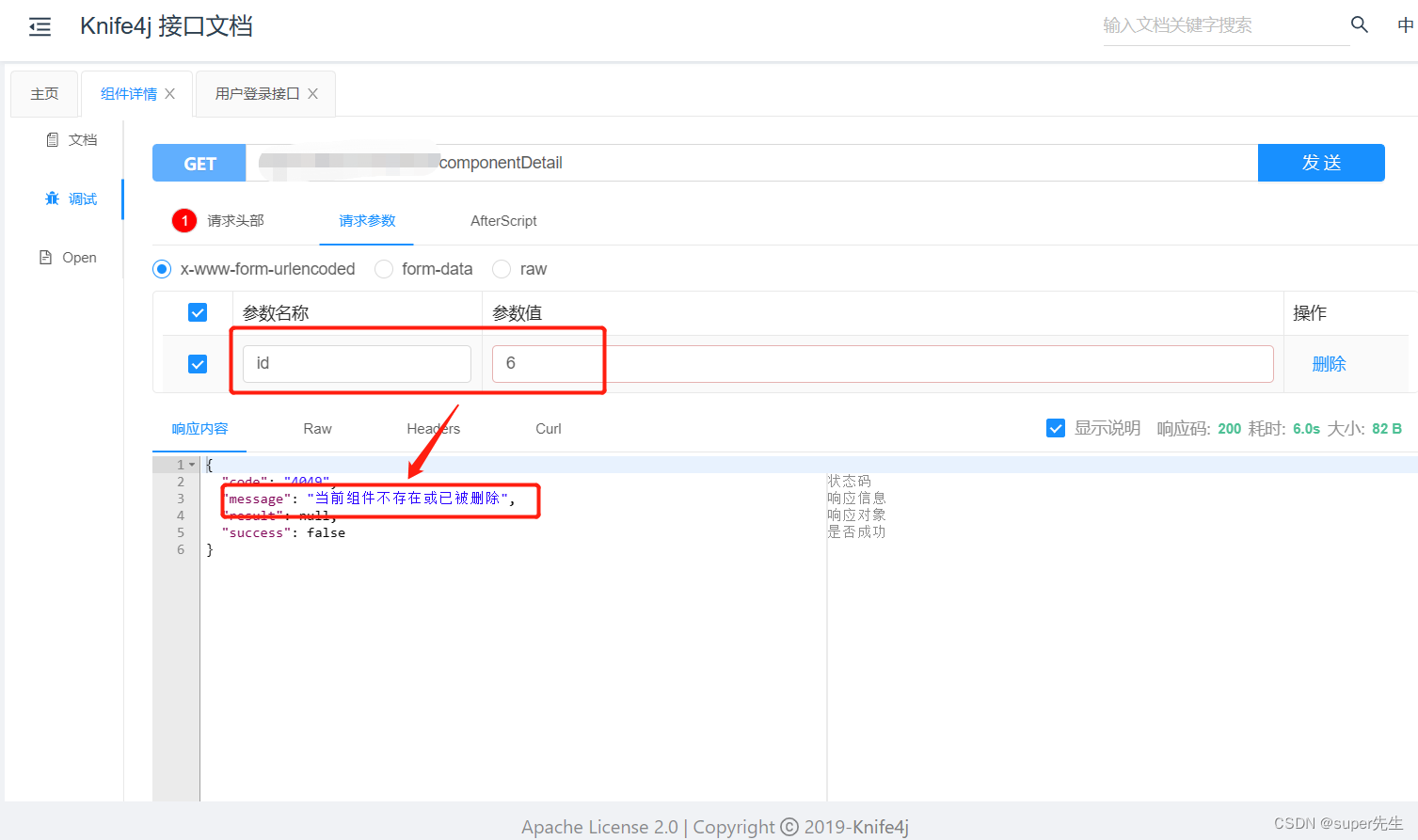
Task: Switch to the 组件详情 tab
Action: tap(129, 94)
